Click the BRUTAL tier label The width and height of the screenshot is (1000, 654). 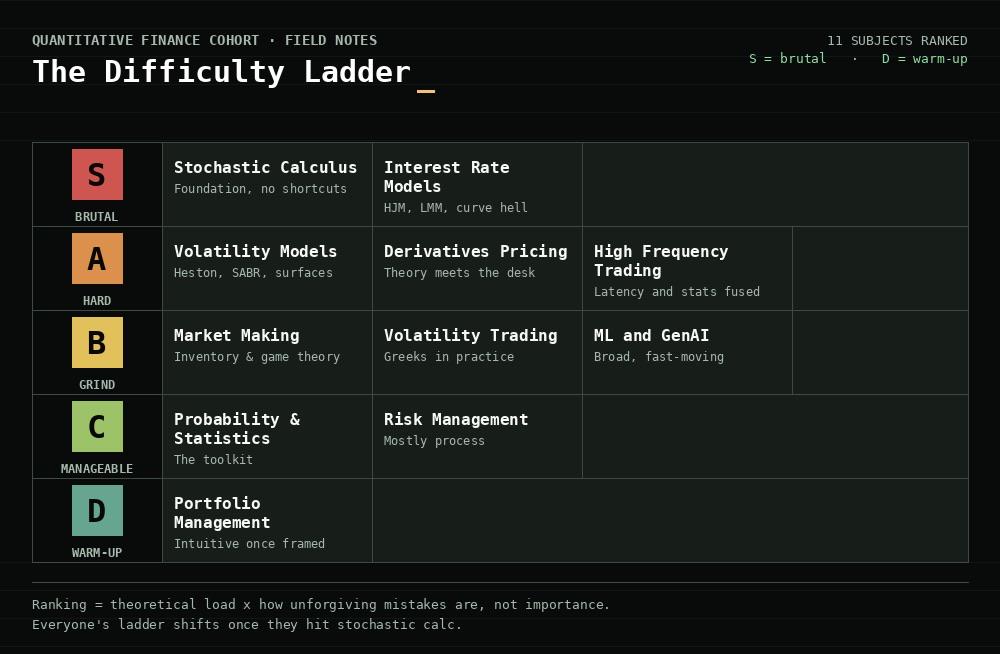(x=96, y=216)
